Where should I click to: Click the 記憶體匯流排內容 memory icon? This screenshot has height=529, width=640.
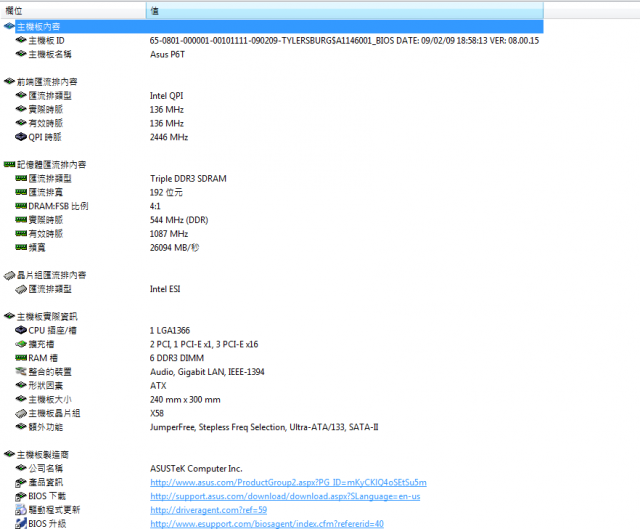point(9,164)
